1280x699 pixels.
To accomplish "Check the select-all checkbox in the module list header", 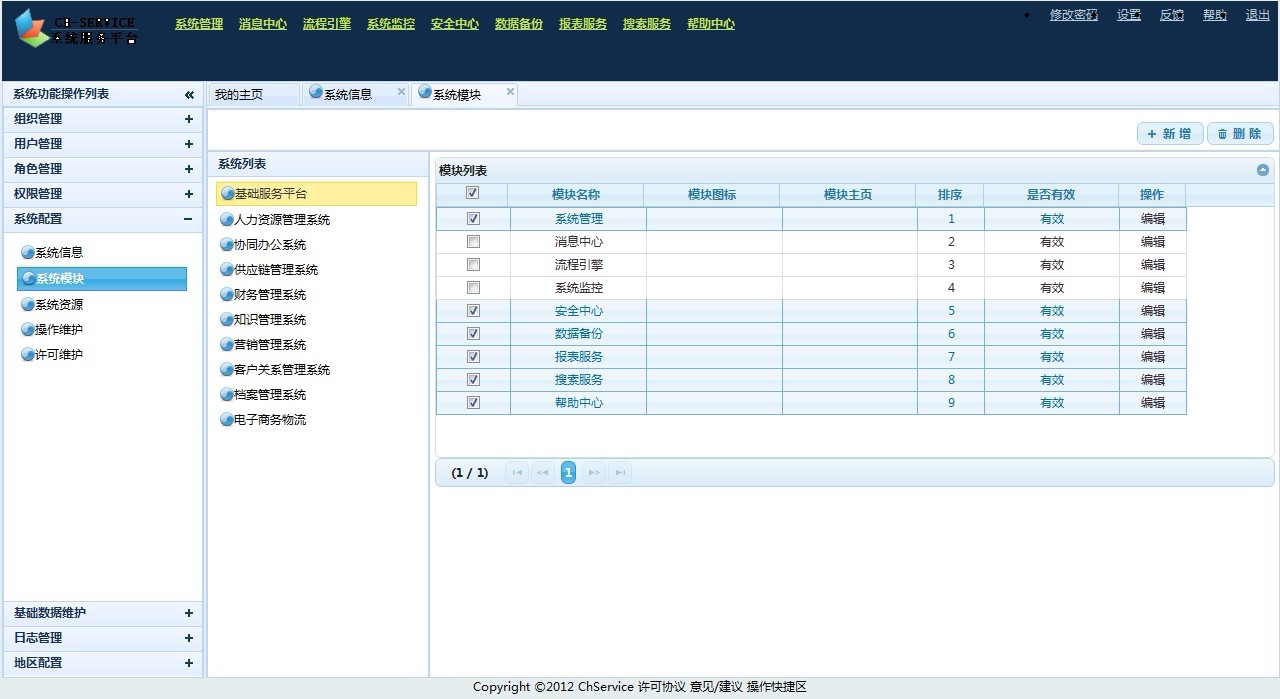I will pyautogui.click(x=472, y=193).
